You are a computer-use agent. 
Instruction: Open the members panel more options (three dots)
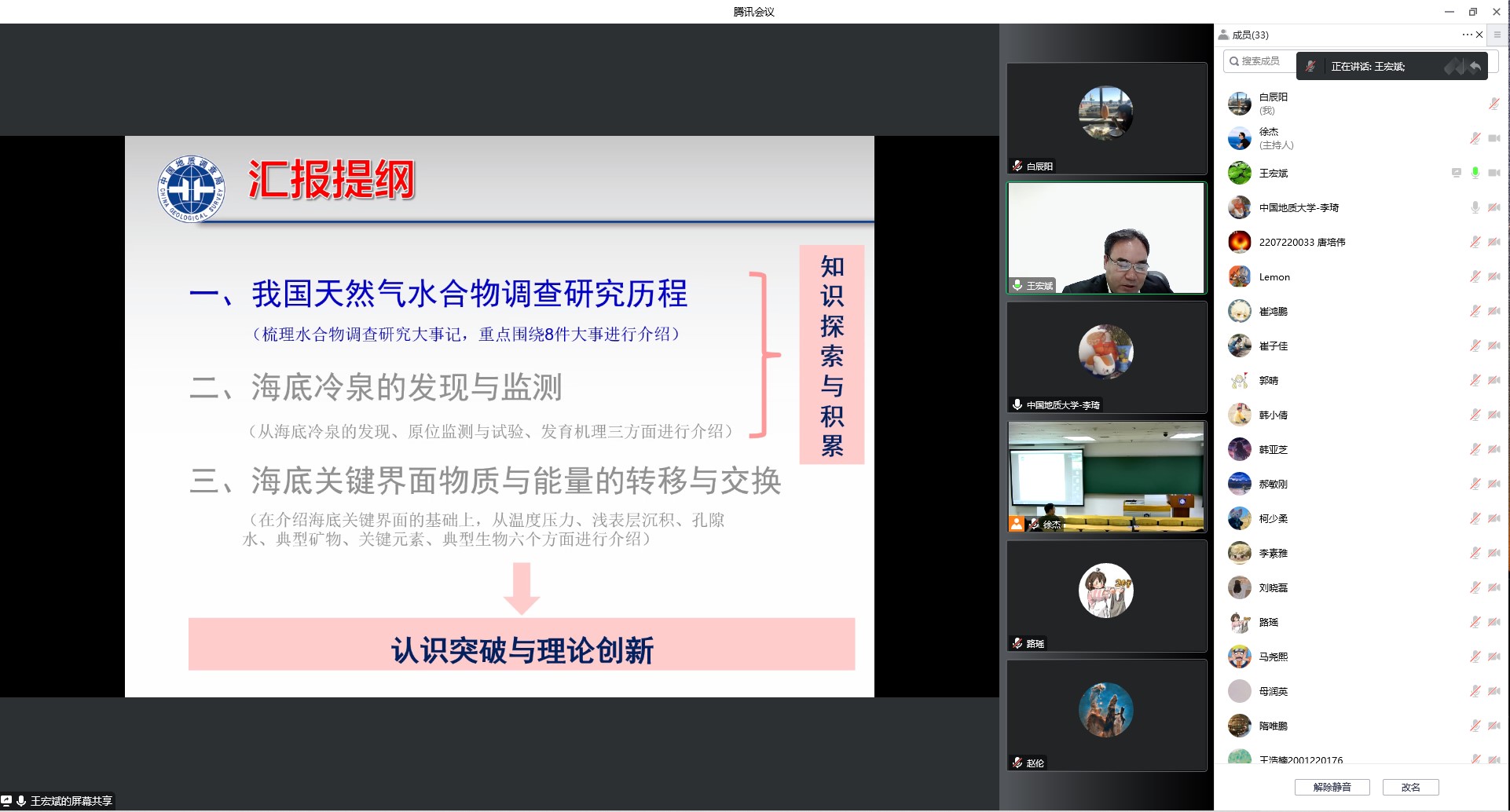[x=1467, y=35]
